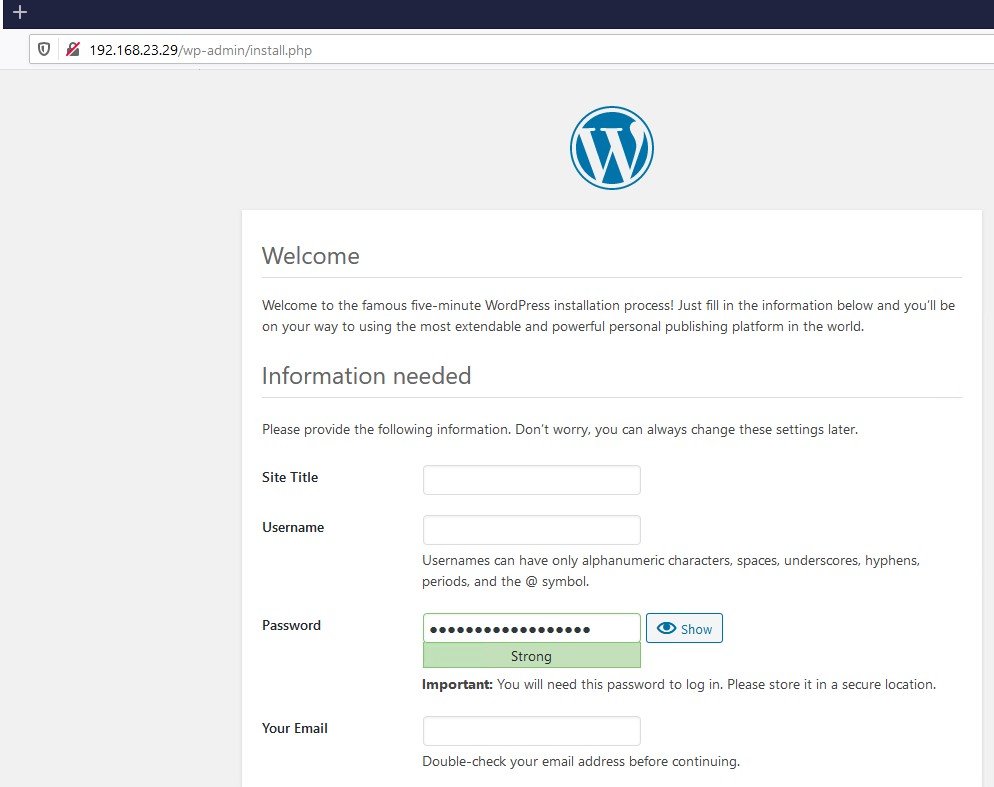The image size is (994, 787).
Task: Focus the Site Title input field
Action: click(x=531, y=479)
